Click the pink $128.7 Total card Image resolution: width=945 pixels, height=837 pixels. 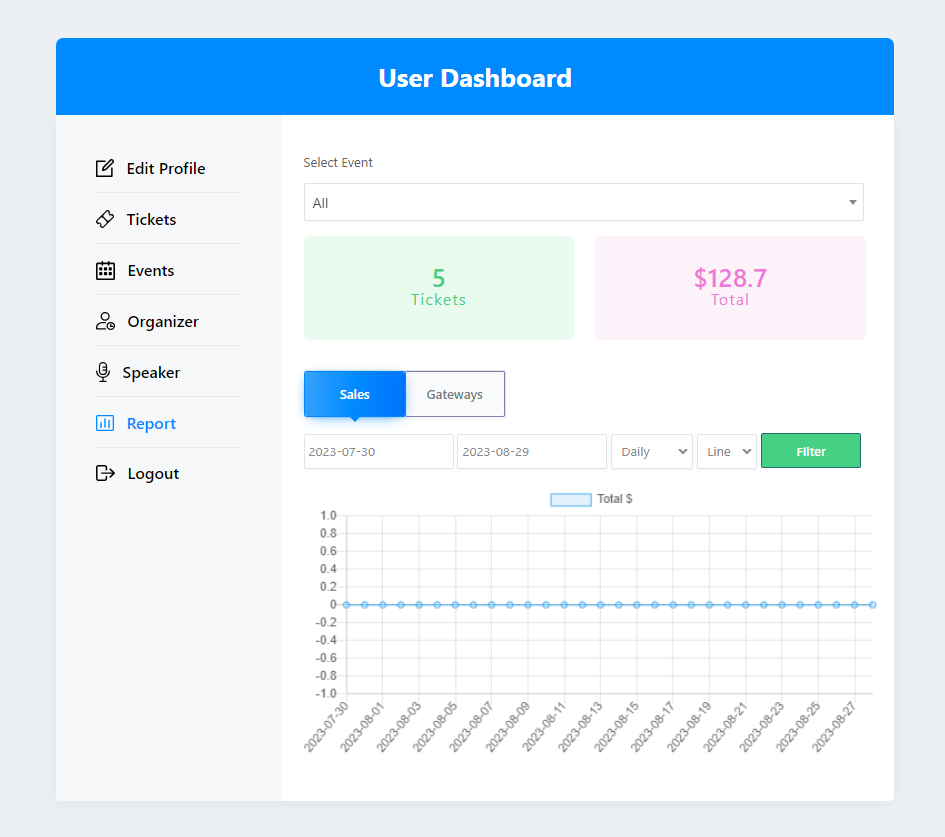click(730, 288)
